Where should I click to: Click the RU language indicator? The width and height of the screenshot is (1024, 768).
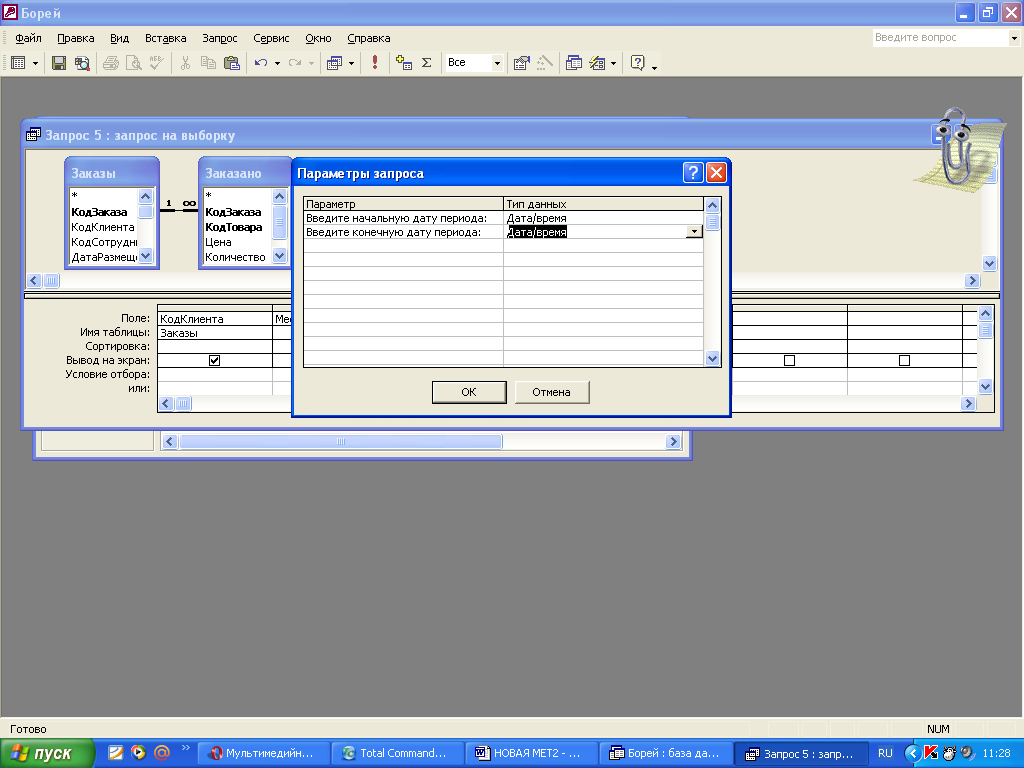pyautogui.click(x=885, y=753)
